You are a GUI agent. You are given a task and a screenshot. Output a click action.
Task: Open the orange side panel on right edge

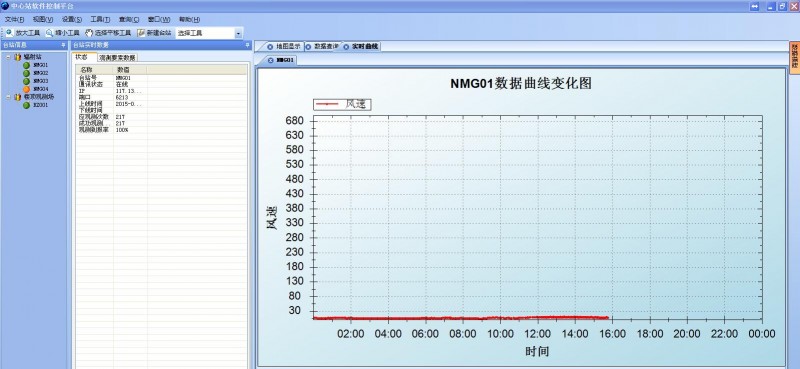794,58
